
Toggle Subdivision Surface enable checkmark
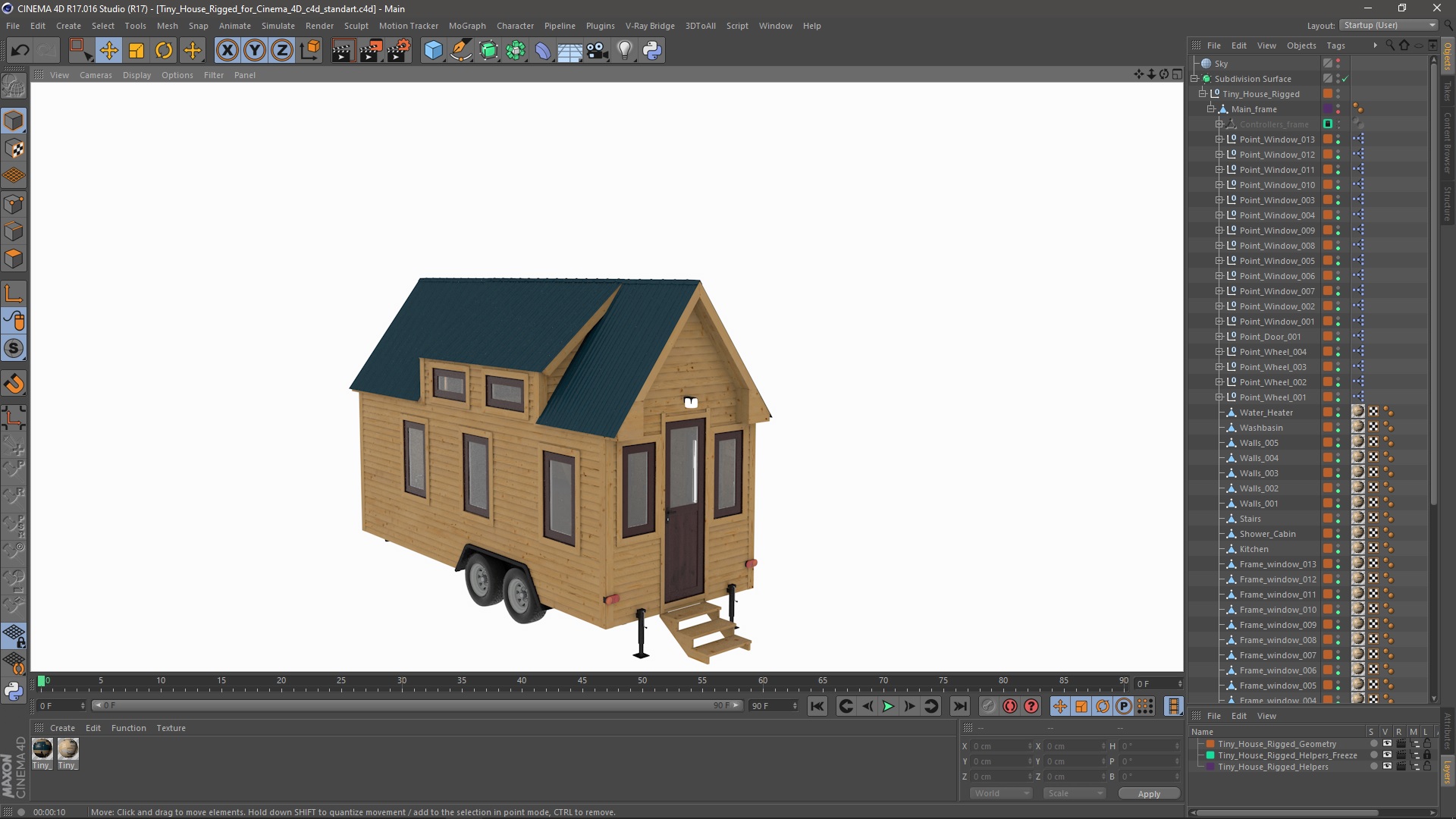click(x=1346, y=79)
